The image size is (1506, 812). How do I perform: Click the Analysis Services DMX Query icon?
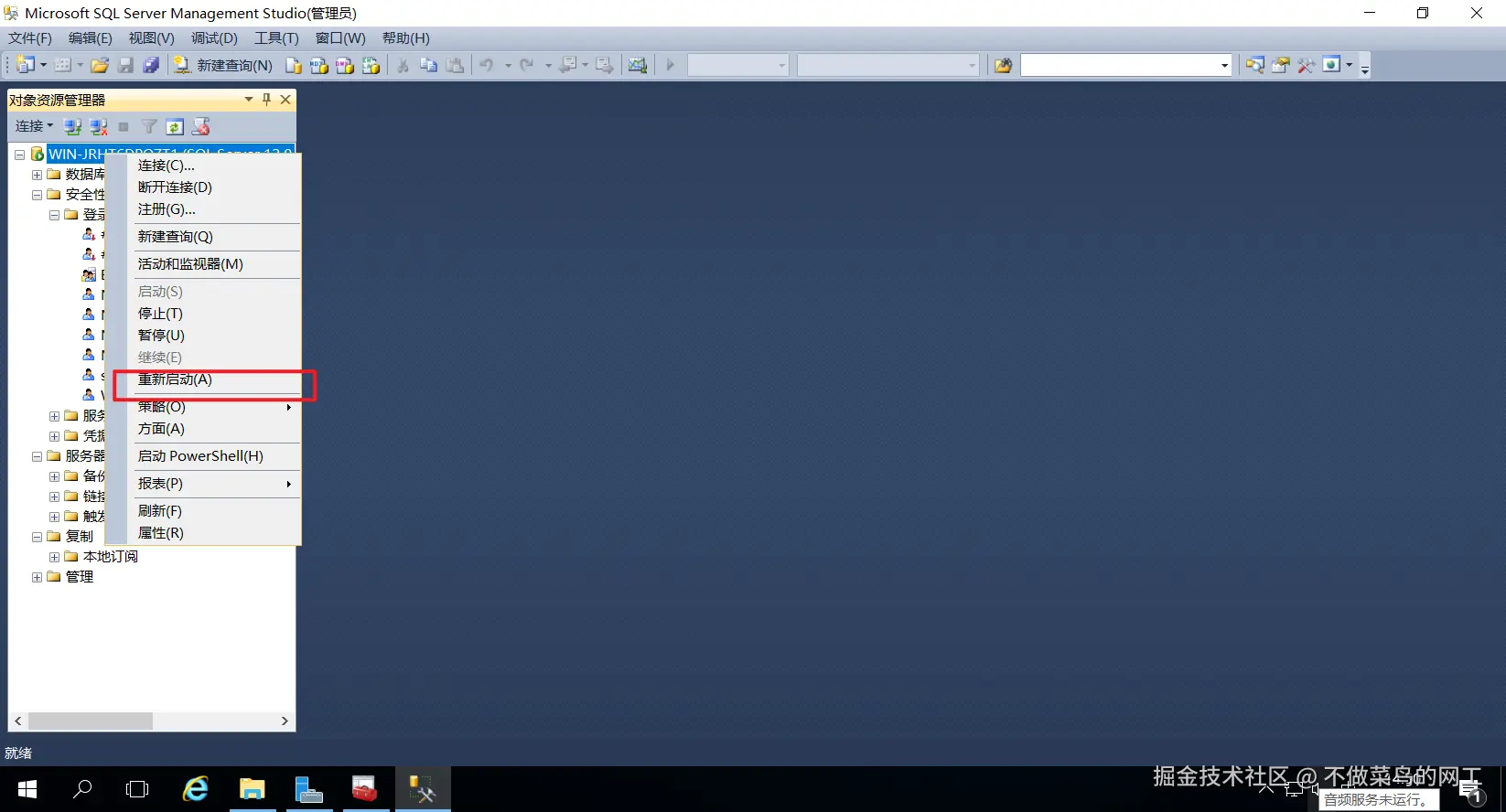pyautogui.click(x=345, y=65)
